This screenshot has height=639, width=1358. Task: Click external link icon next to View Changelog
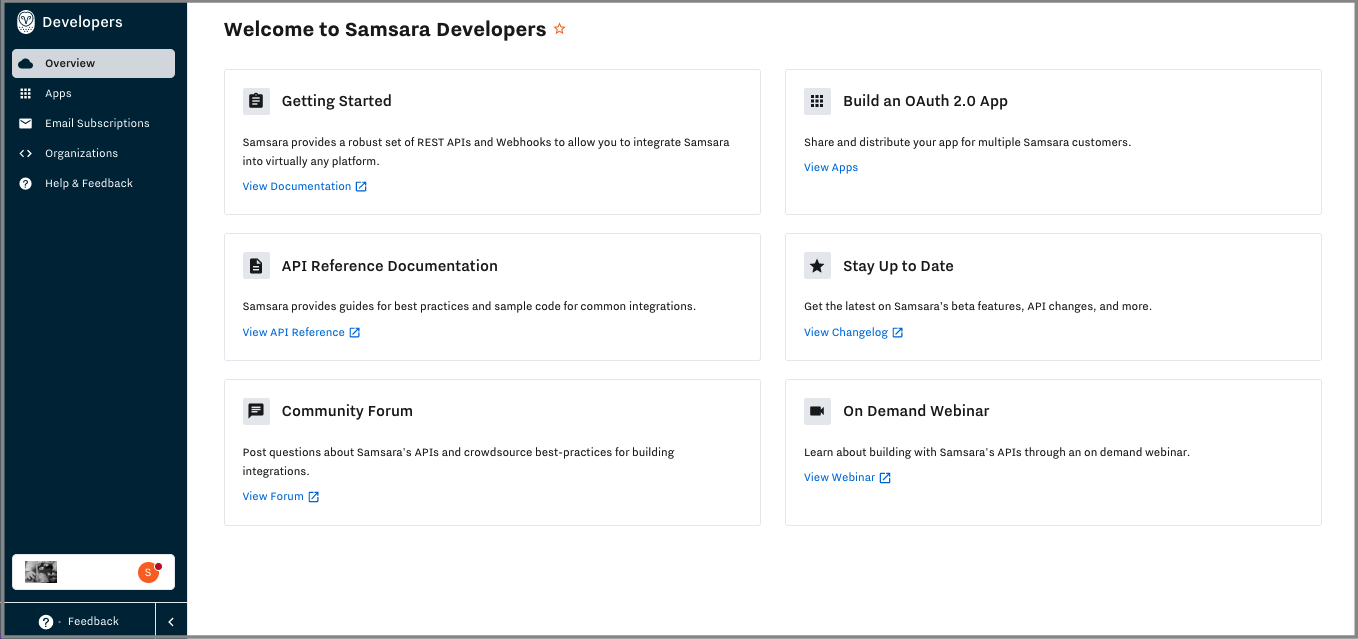(x=898, y=333)
